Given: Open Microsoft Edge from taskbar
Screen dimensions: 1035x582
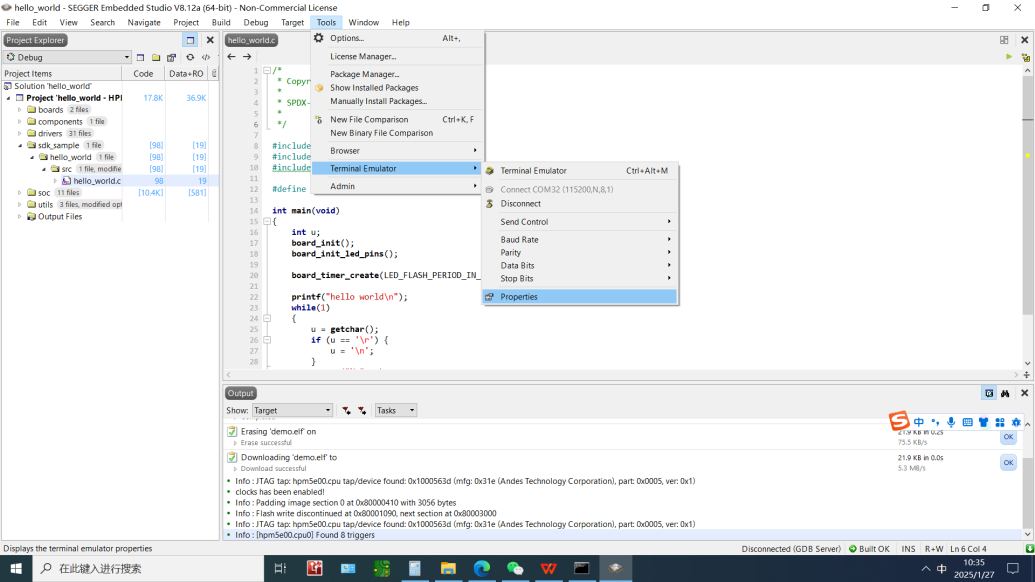Looking at the screenshot, I should click(x=482, y=568).
